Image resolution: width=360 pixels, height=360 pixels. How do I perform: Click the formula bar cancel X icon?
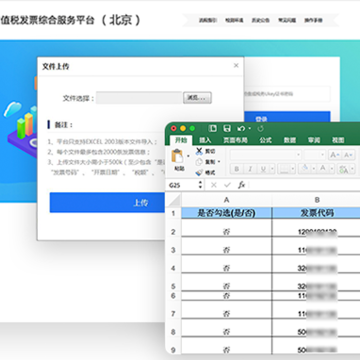[214, 185]
